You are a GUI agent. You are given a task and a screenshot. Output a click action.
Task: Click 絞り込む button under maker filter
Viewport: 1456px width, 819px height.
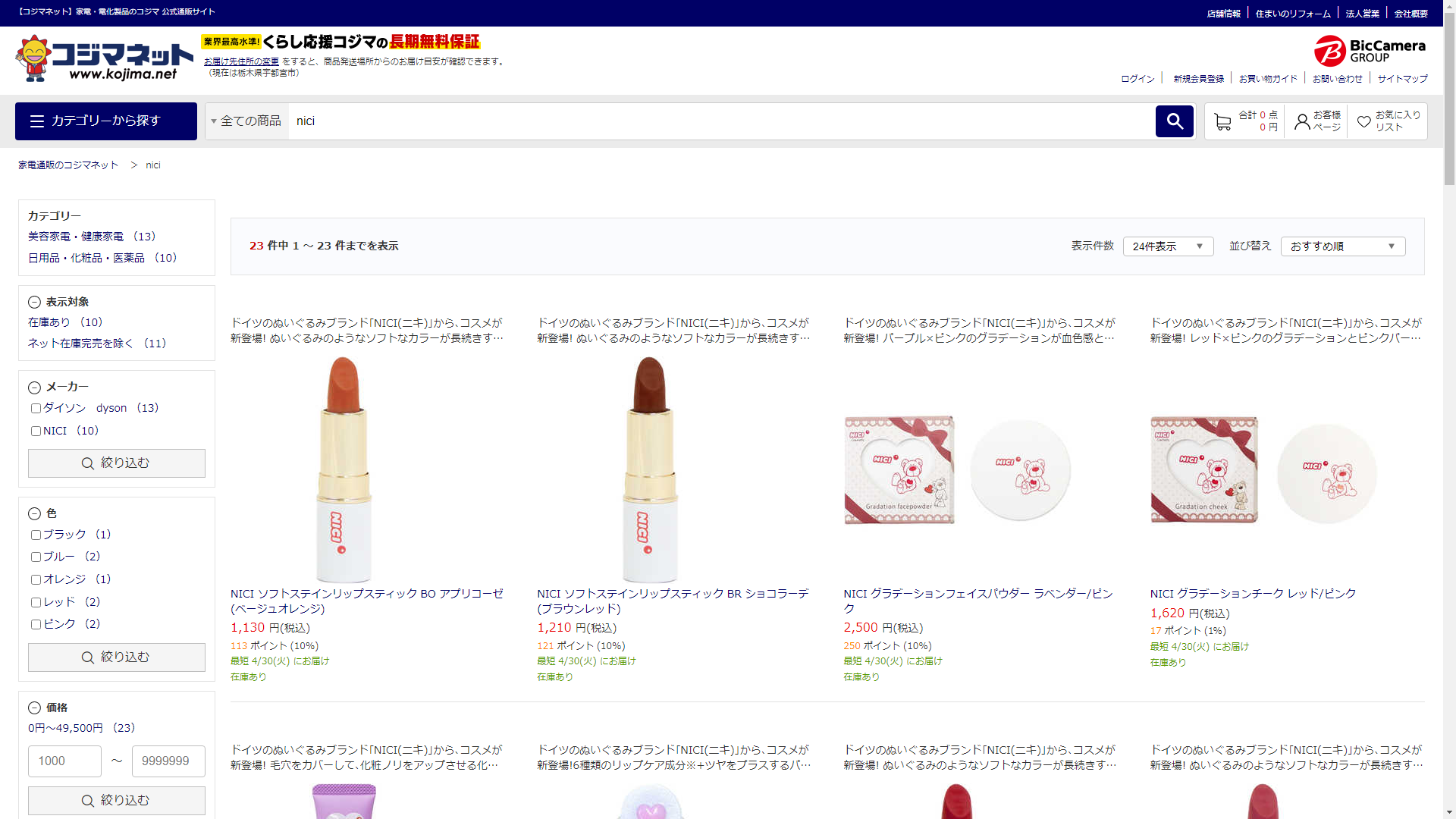tap(116, 463)
